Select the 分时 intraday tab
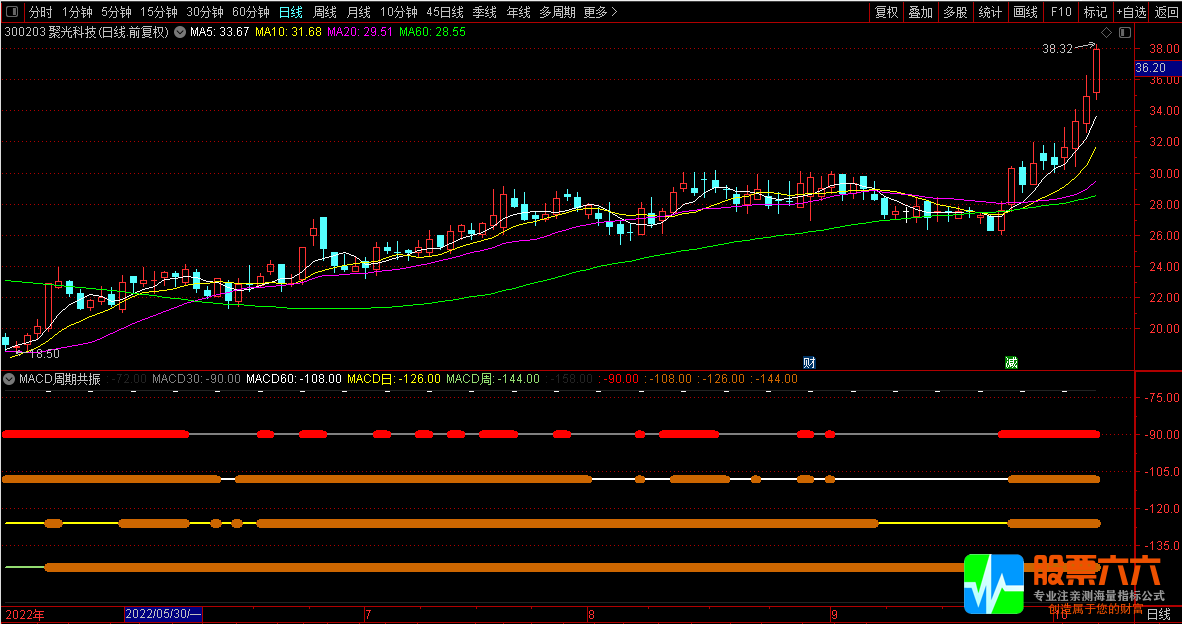This screenshot has height=624, width=1182. click(x=41, y=12)
